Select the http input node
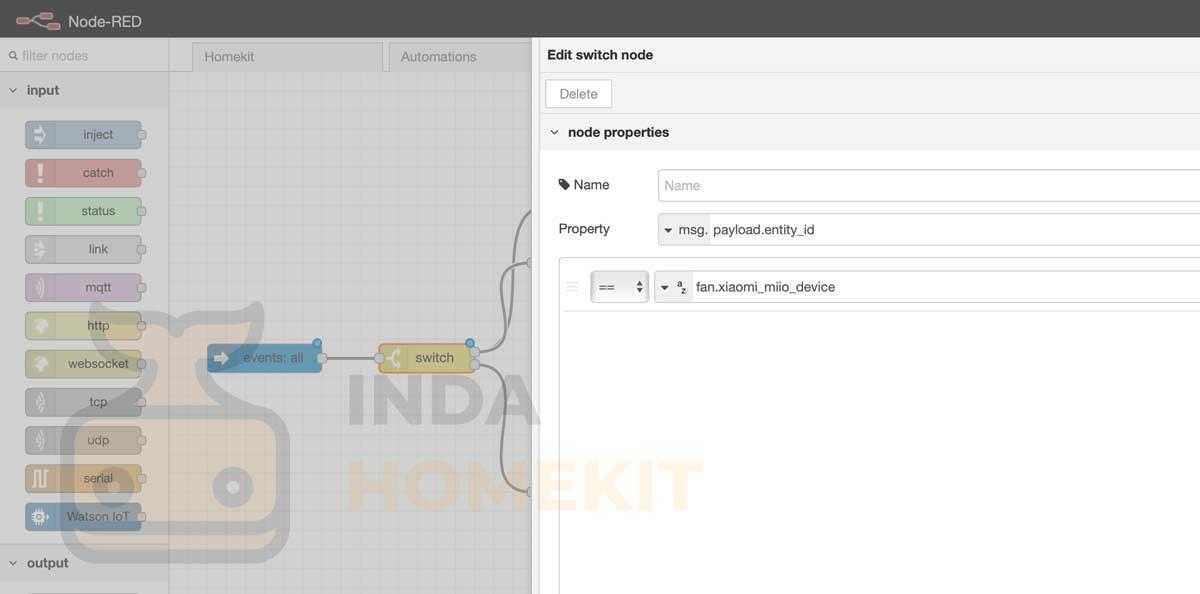The image size is (1200, 594). click(x=84, y=325)
